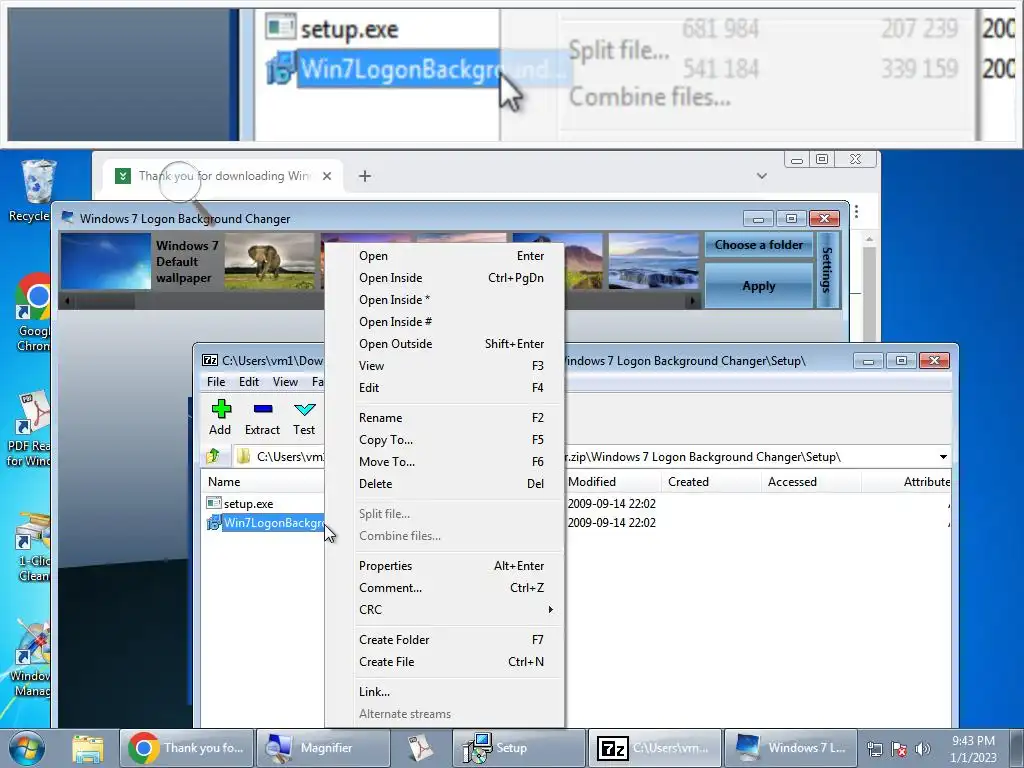Click the network tray icon

coord(874,749)
